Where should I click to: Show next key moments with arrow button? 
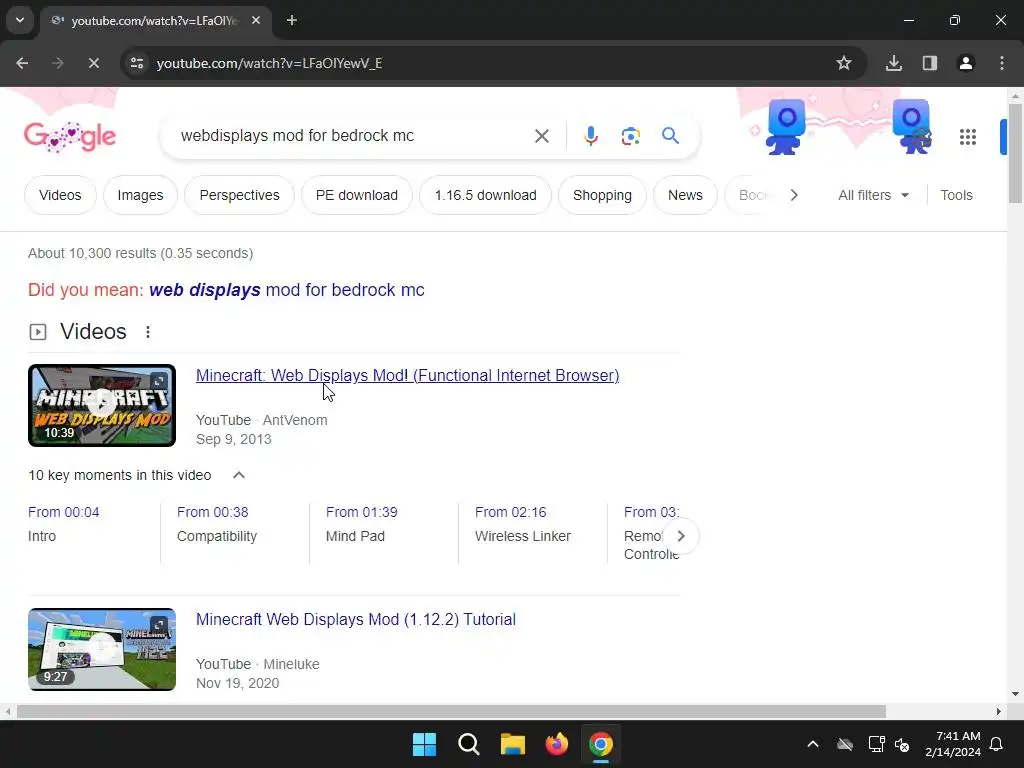(x=680, y=536)
